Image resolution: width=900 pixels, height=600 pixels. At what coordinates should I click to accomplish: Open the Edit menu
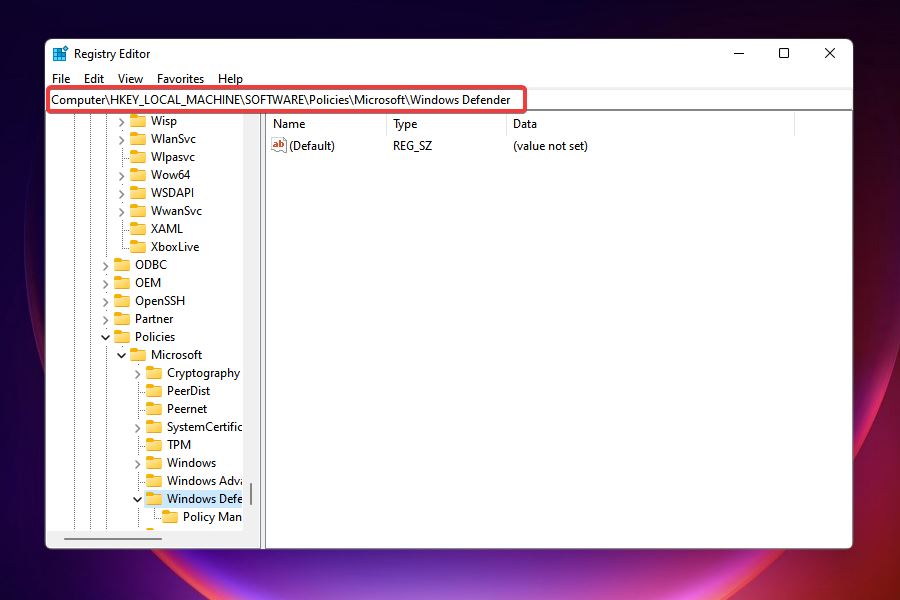(x=93, y=78)
